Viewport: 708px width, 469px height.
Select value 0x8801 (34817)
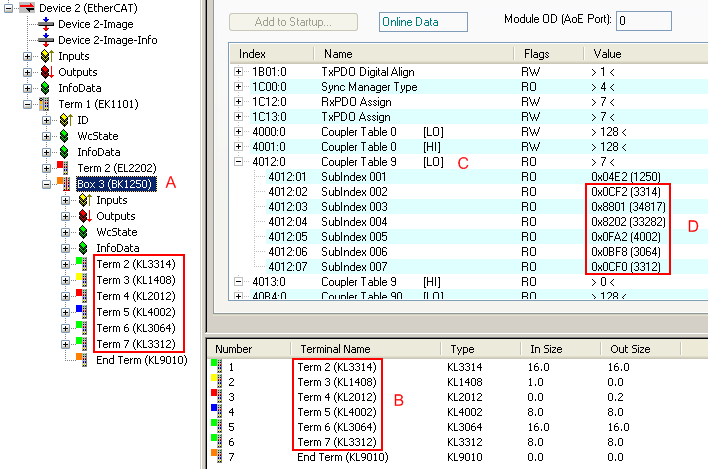[628, 207]
